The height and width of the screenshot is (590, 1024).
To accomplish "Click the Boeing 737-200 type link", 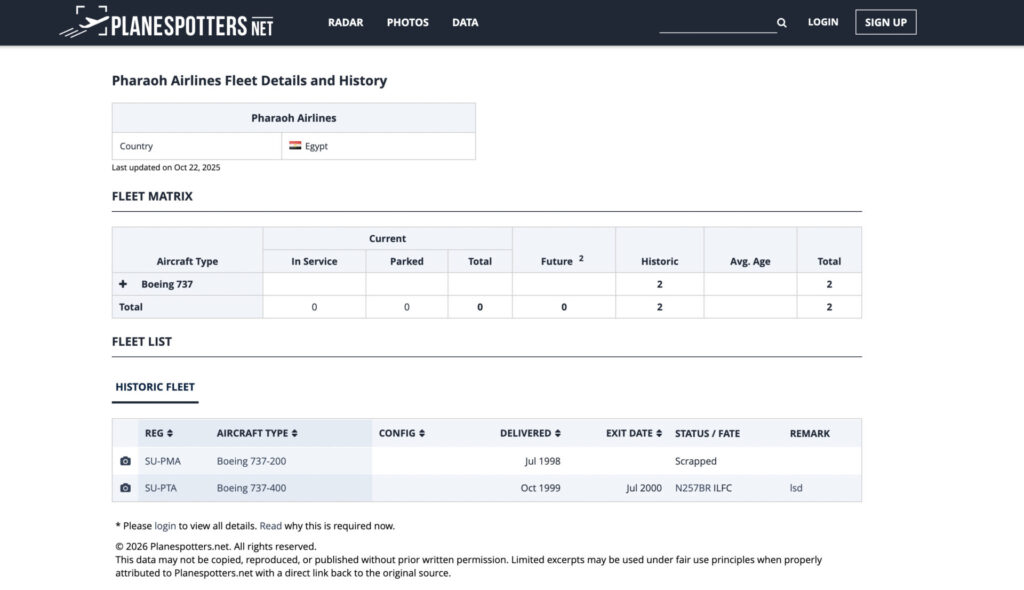I will point(251,461).
